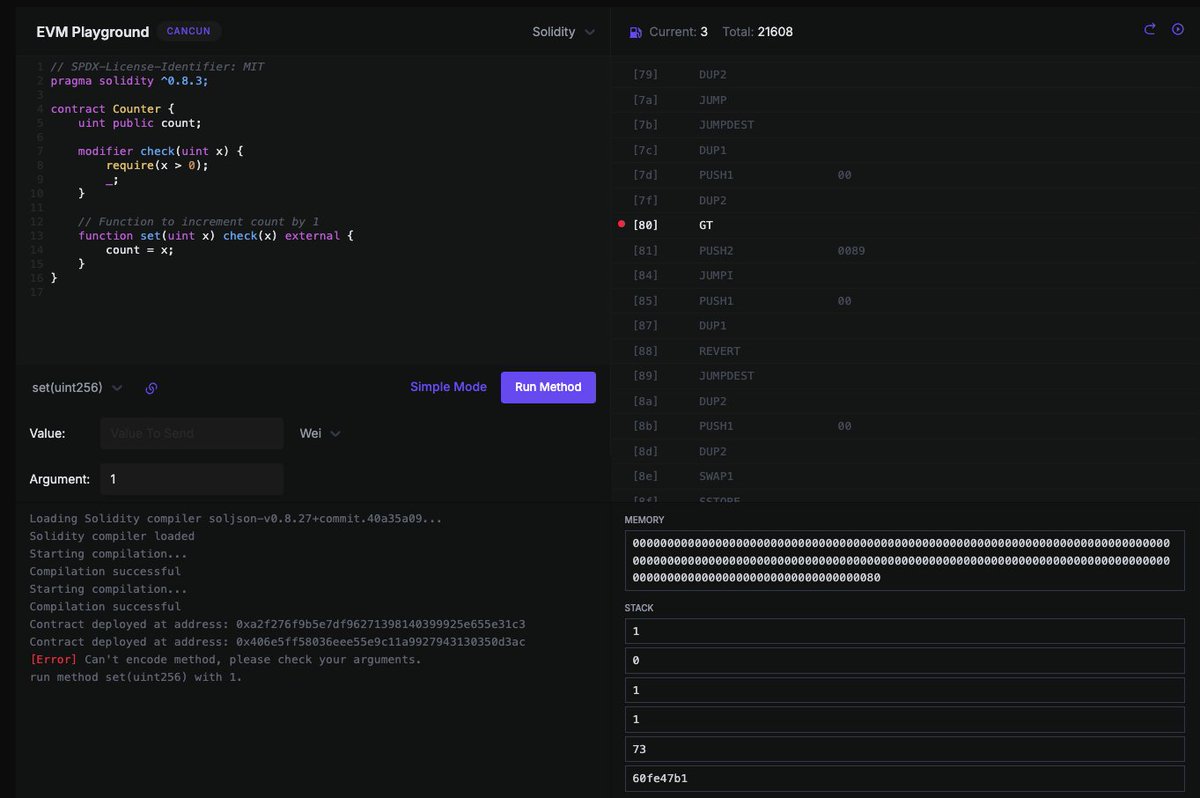Focus the Value To Send field

pyautogui.click(x=192, y=434)
